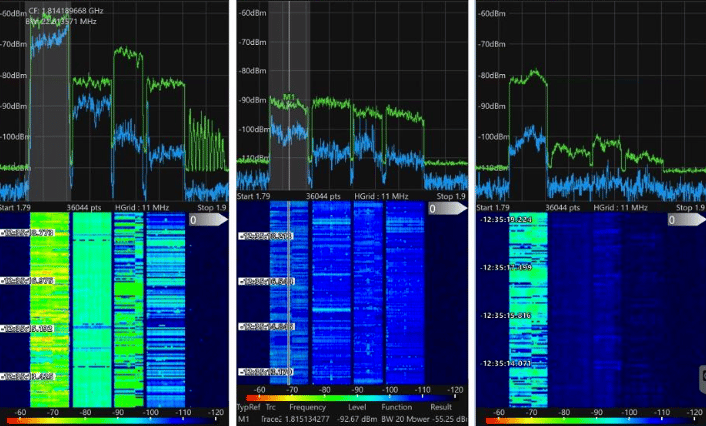Click the BW MHz readout in left spectrum
Viewport: 706px width, 426px height.
point(61,21)
